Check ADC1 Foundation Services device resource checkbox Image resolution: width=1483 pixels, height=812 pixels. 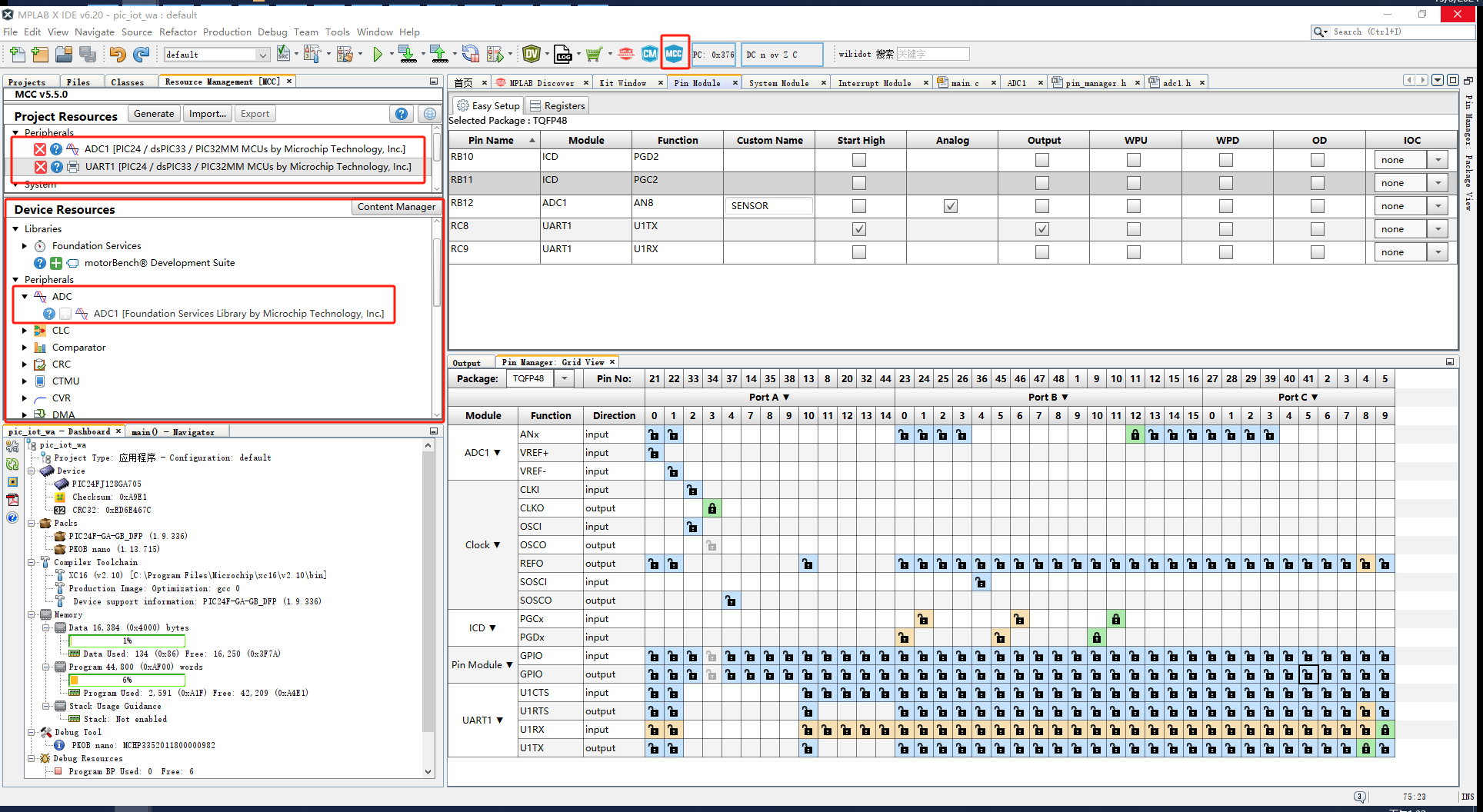tap(65, 314)
